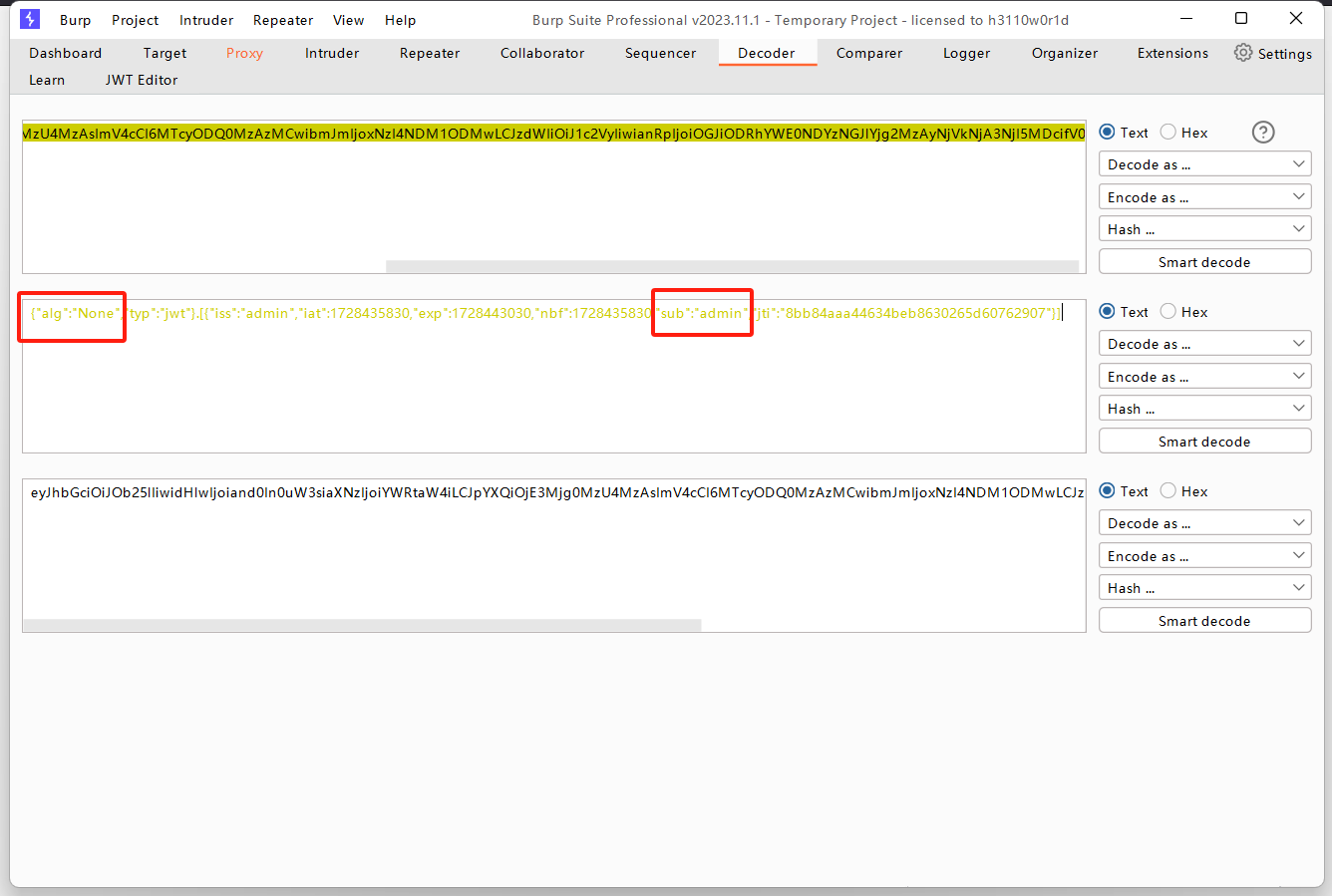Open the JWT Editor tab
This screenshot has width=1332, height=896.
pyautogui.click(x=142, y=80)
